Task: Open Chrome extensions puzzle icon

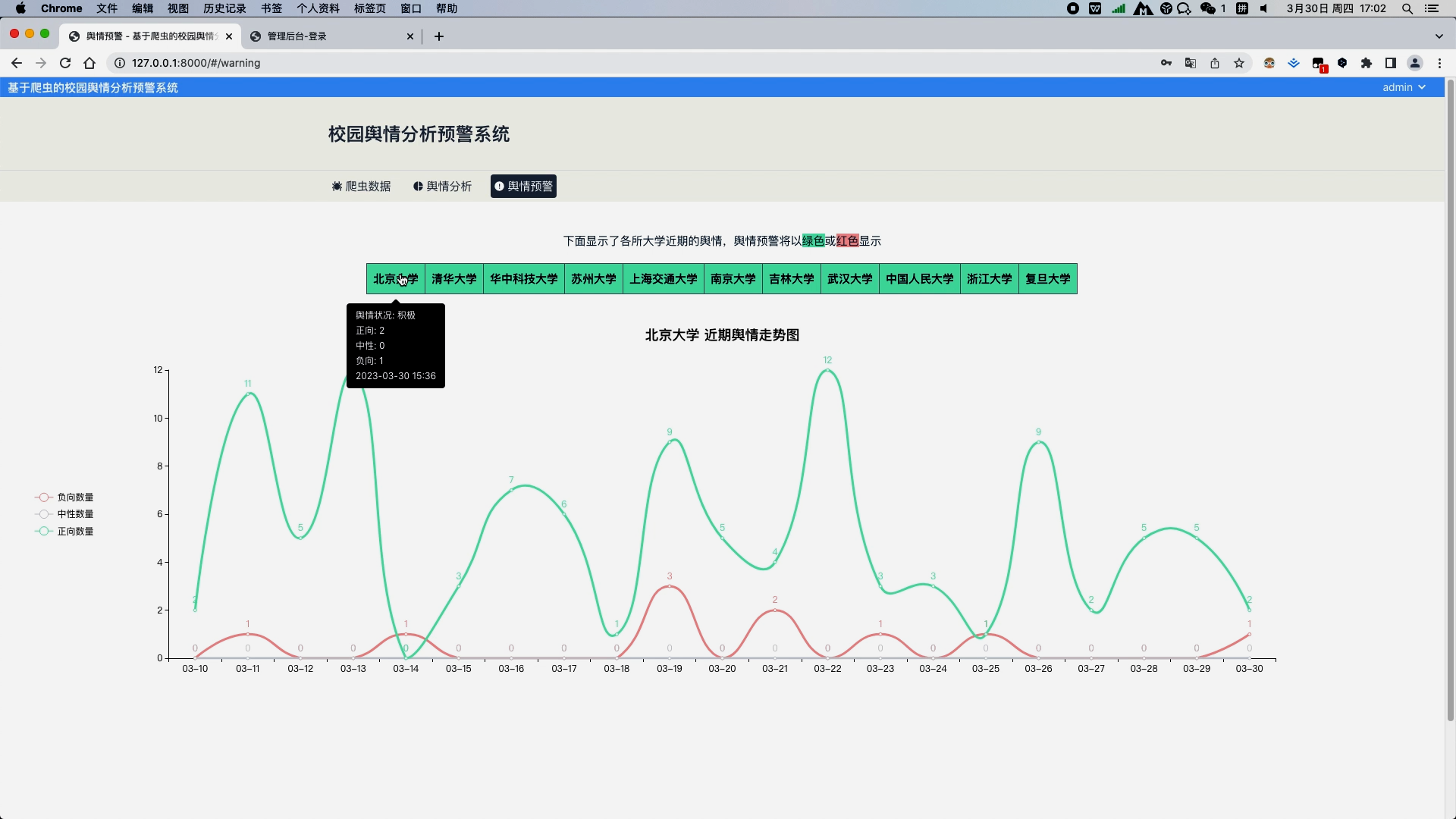Action: point(1367,63)
